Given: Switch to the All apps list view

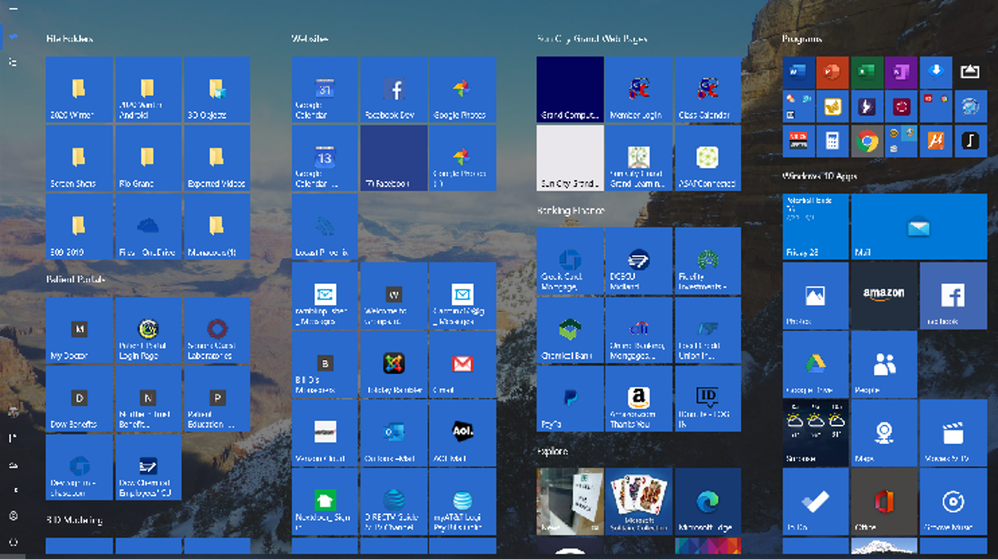Looking at the screenshot, I should click(13, 62).
